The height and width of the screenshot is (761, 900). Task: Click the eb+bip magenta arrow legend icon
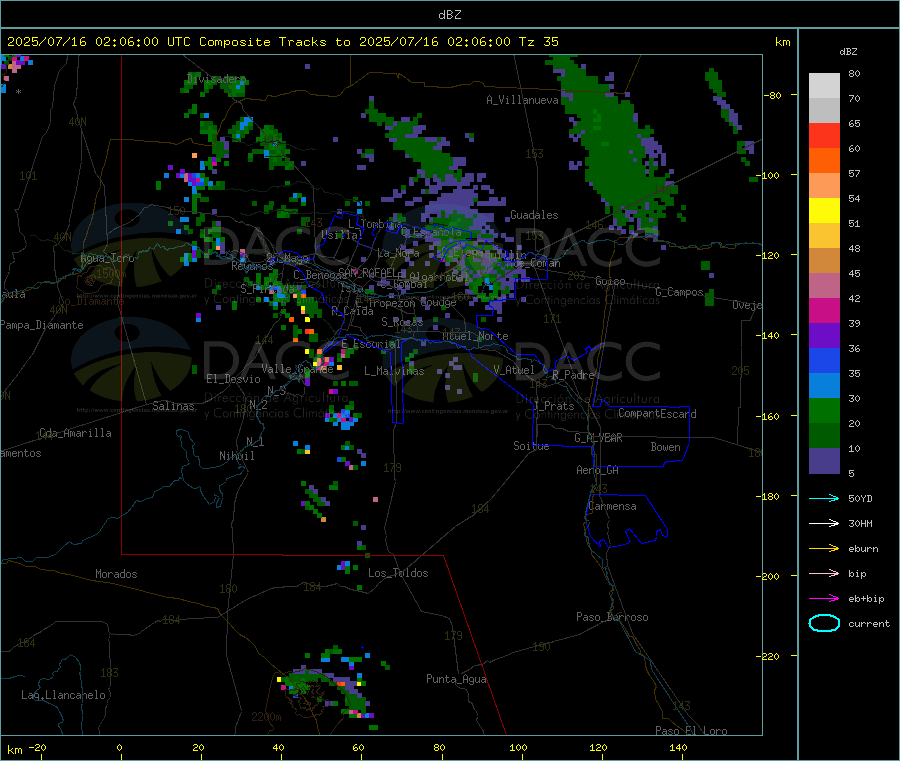point(824,599)
